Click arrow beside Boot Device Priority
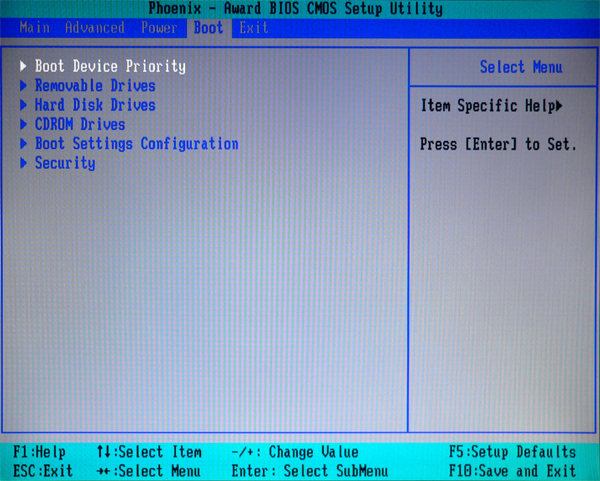Viewport: 600px width, 481px height. pyautogui.click(x=23, y=66)
